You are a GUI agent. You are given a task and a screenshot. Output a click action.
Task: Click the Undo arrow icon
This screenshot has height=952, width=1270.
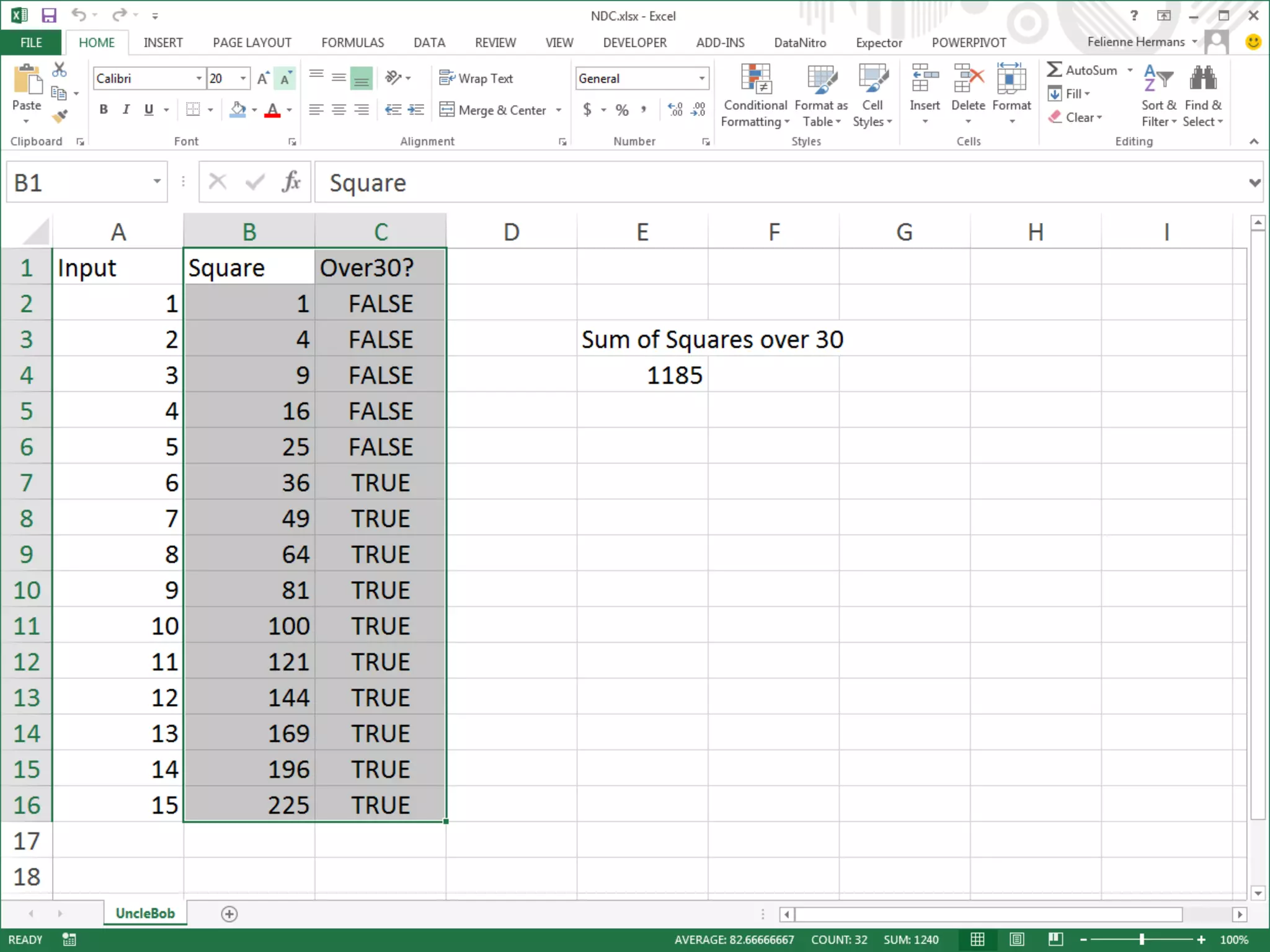[79, 14]
